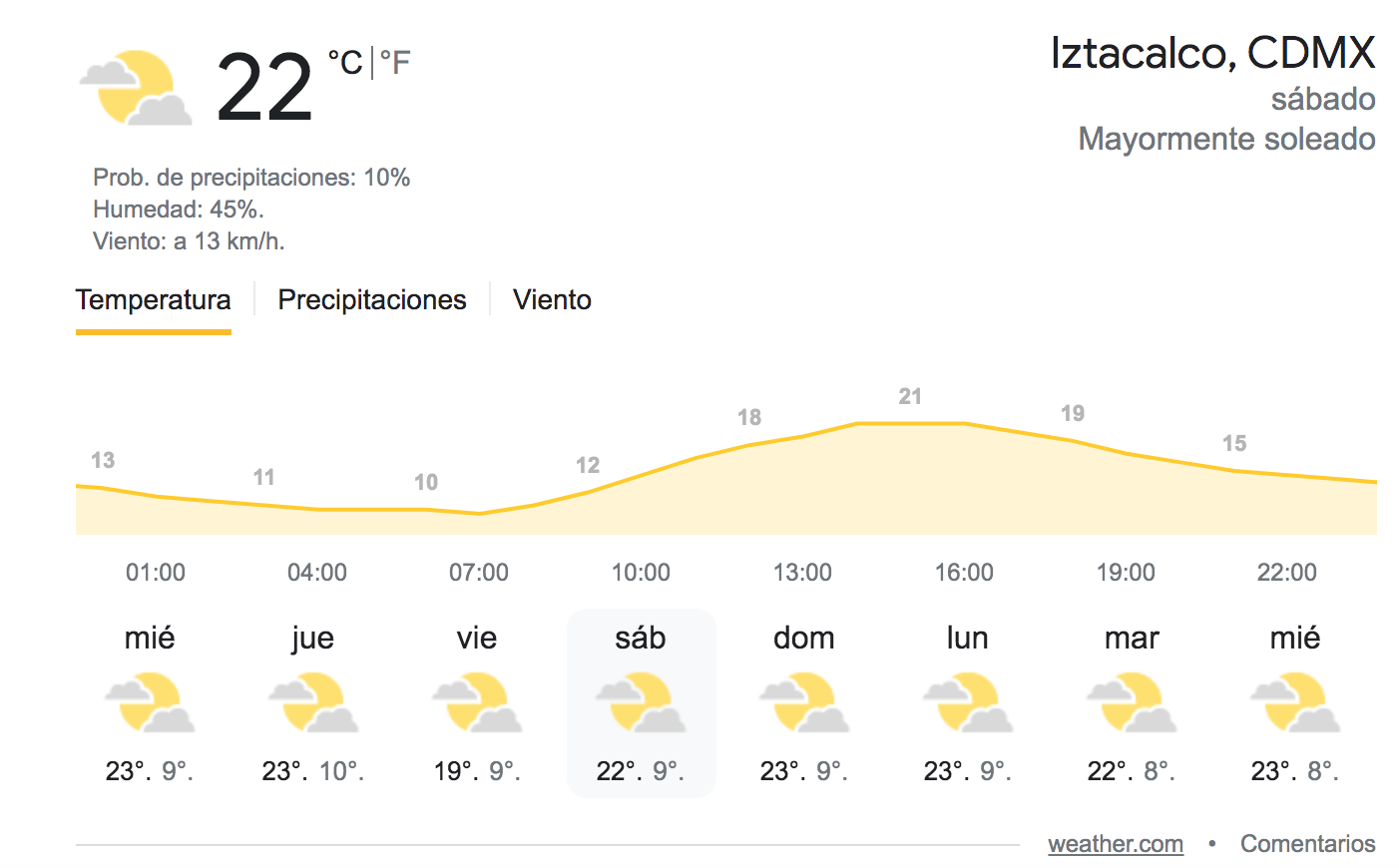Click the 21 degree peak on the graph
This screenshot has height=868, width=1399.
click(910, 397)
